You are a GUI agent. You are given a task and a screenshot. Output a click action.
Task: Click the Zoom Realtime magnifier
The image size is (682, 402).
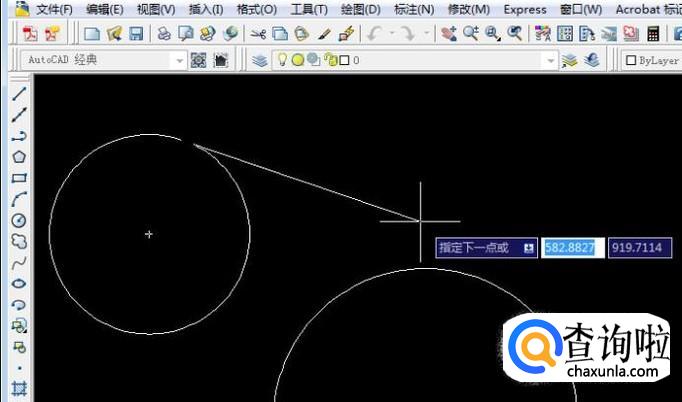click(x=471, y=34)
